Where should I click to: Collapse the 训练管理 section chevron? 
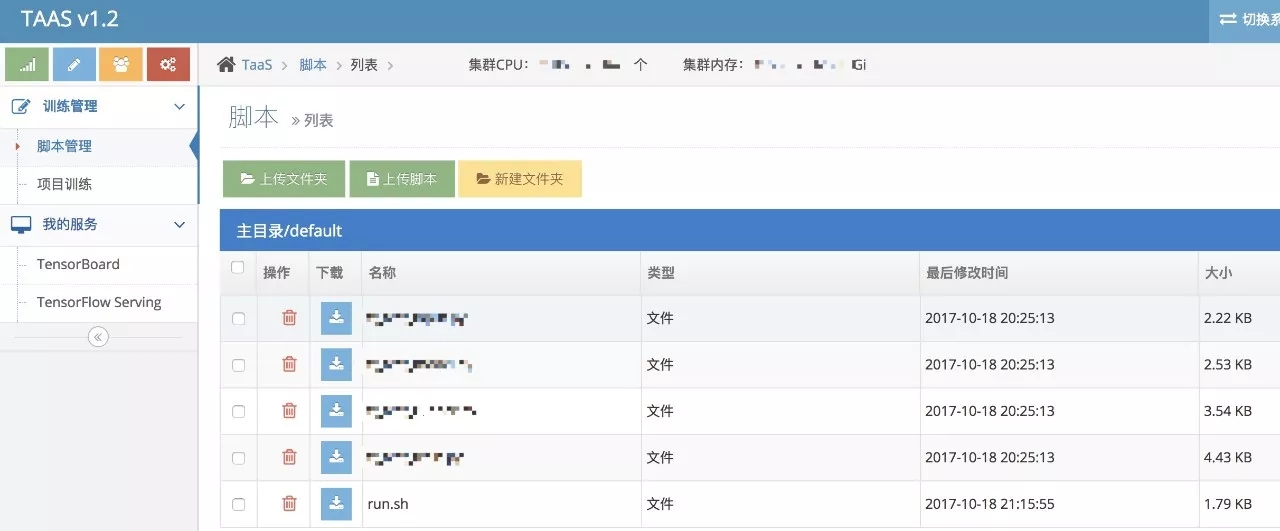pos(180,106)
